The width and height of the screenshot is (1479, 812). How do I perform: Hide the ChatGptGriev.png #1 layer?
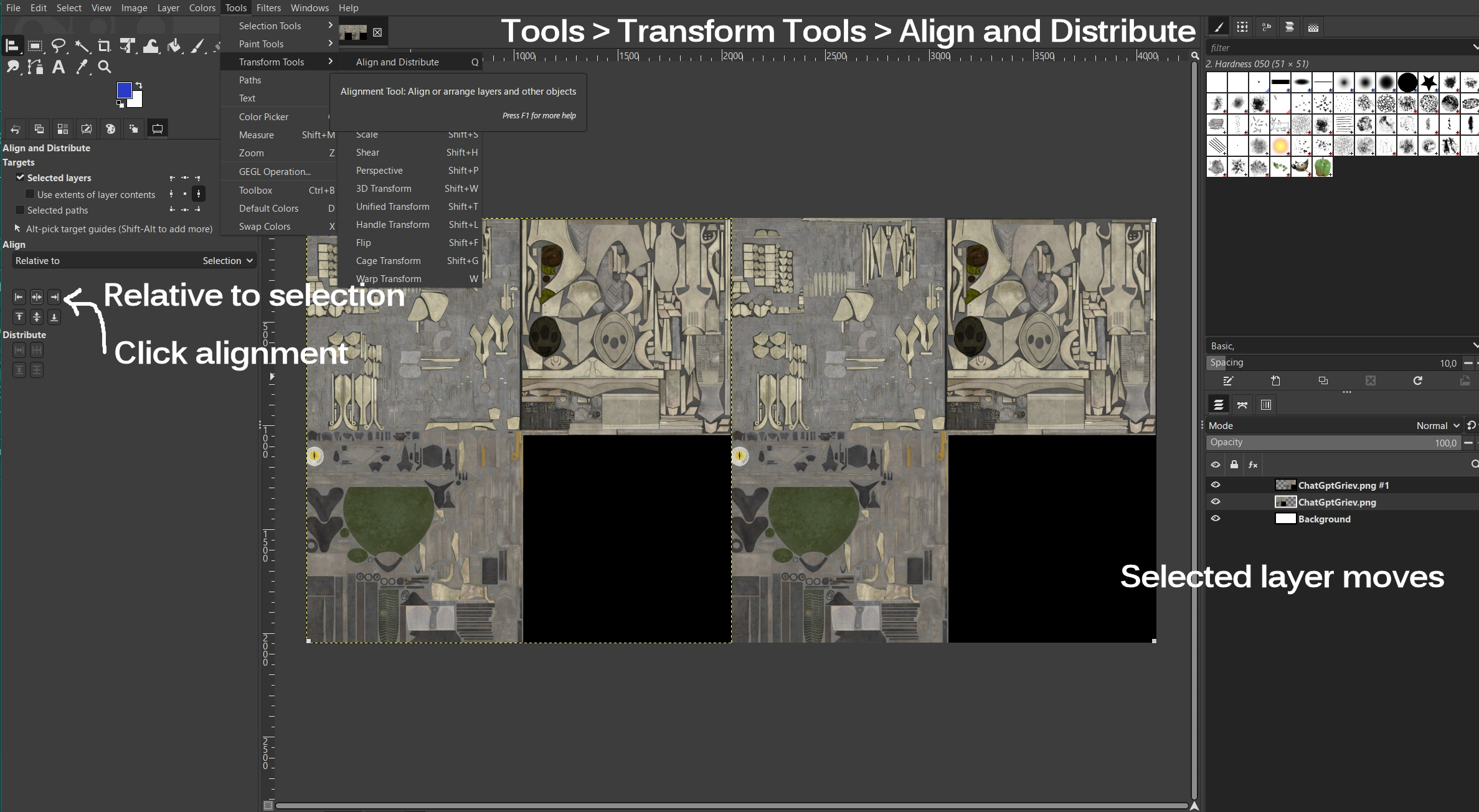point(1215,485)
